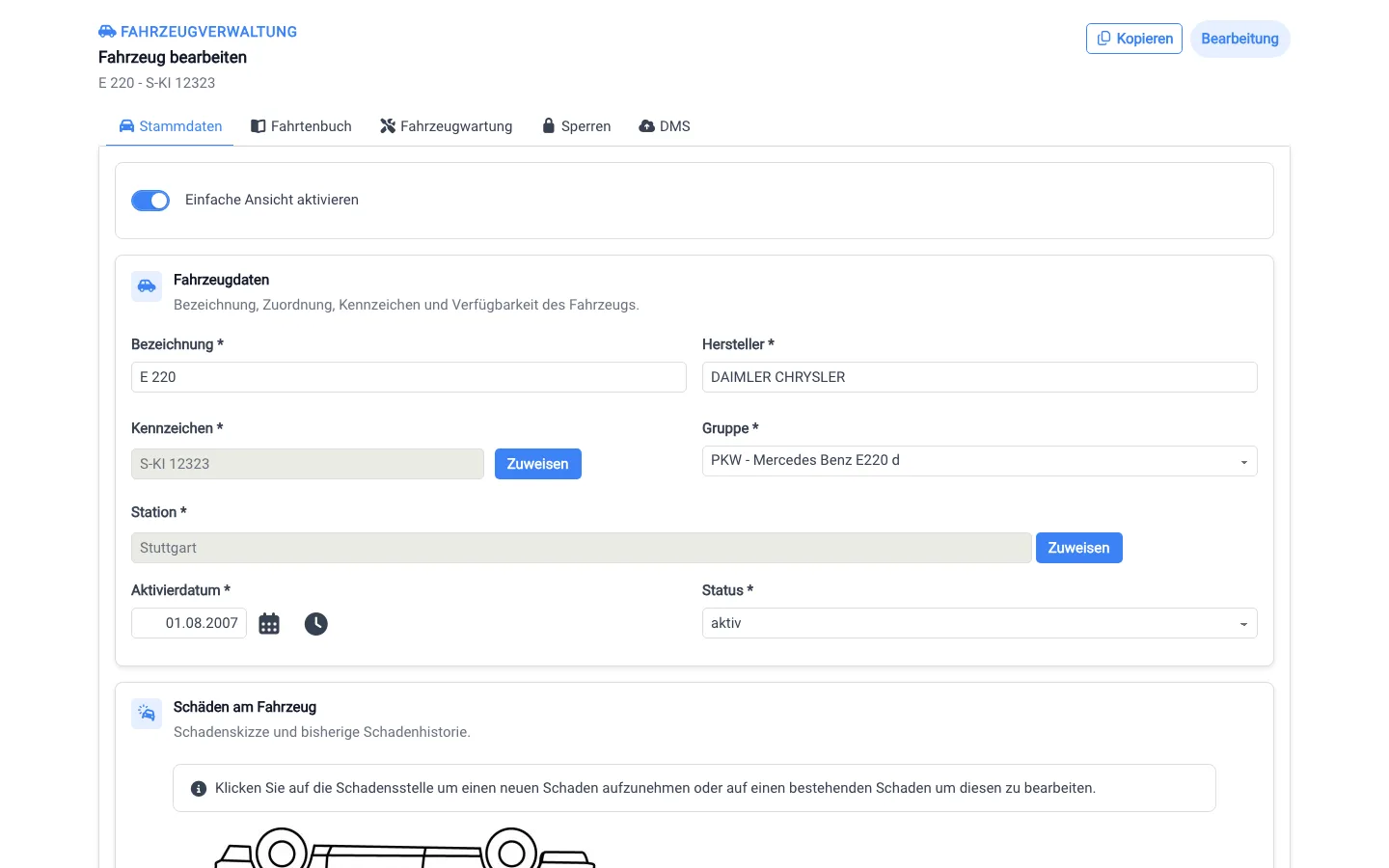Click into the Bezeichnung field
The height and width of the screenshot is (868, 1389).
(x=409, y=377)
